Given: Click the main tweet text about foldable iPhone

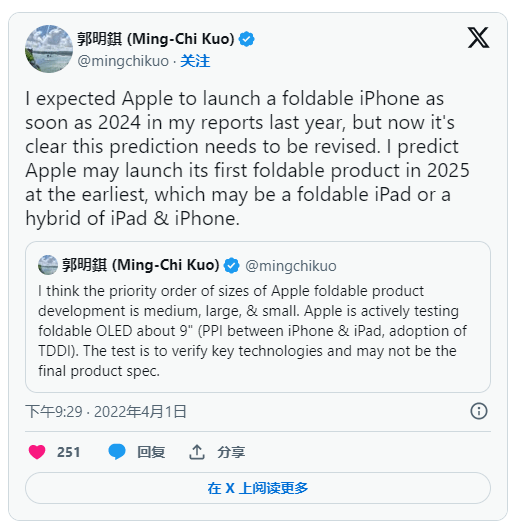Looking at the screenshot, I should [x=247, y=158].
